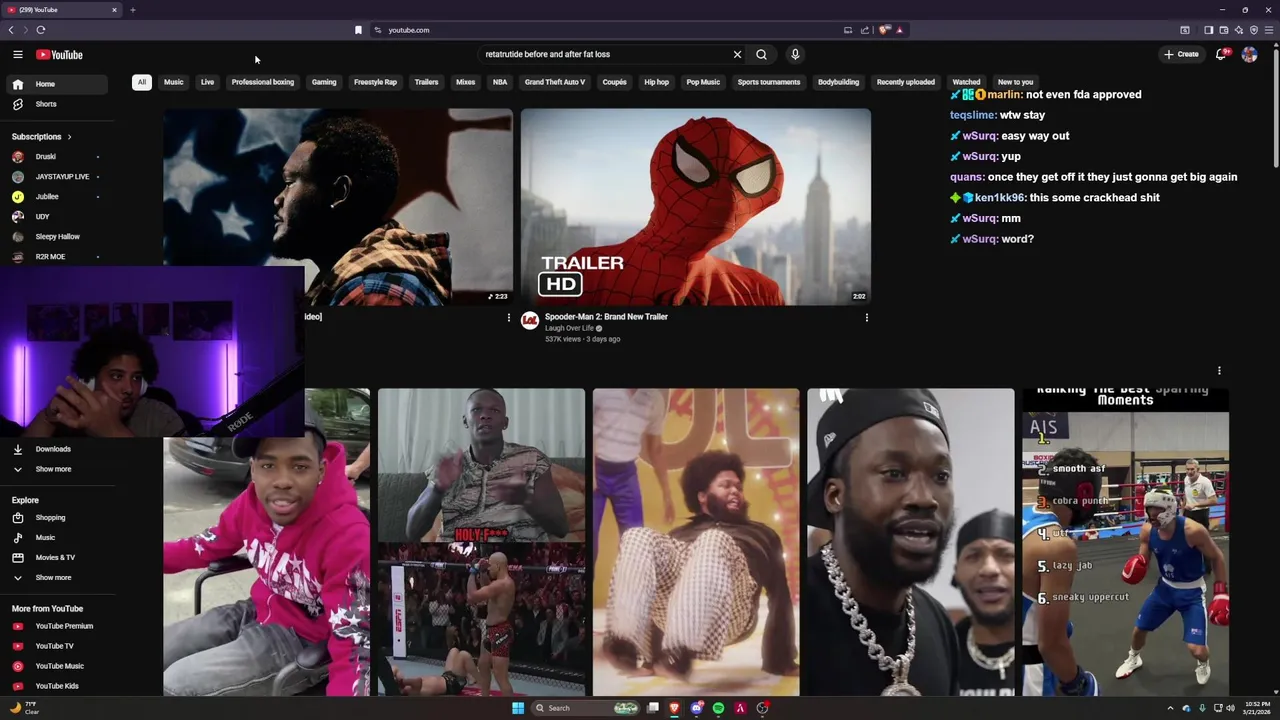Clear the search box with the X
This screenshot has height=720, width=1280.
point(737,55)
